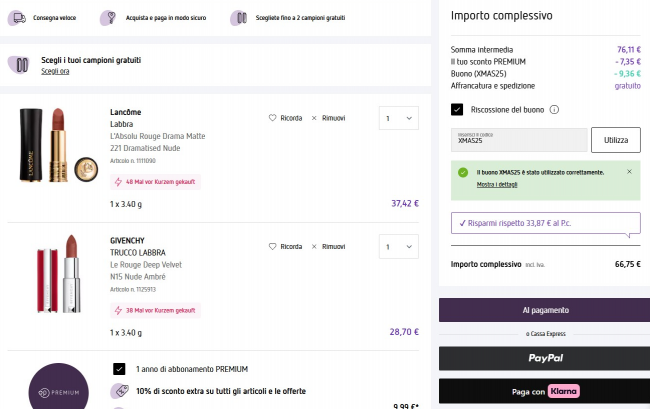
Task: Open quantity dropdown for Givenchy lipstick
Action: coord(398,246)
